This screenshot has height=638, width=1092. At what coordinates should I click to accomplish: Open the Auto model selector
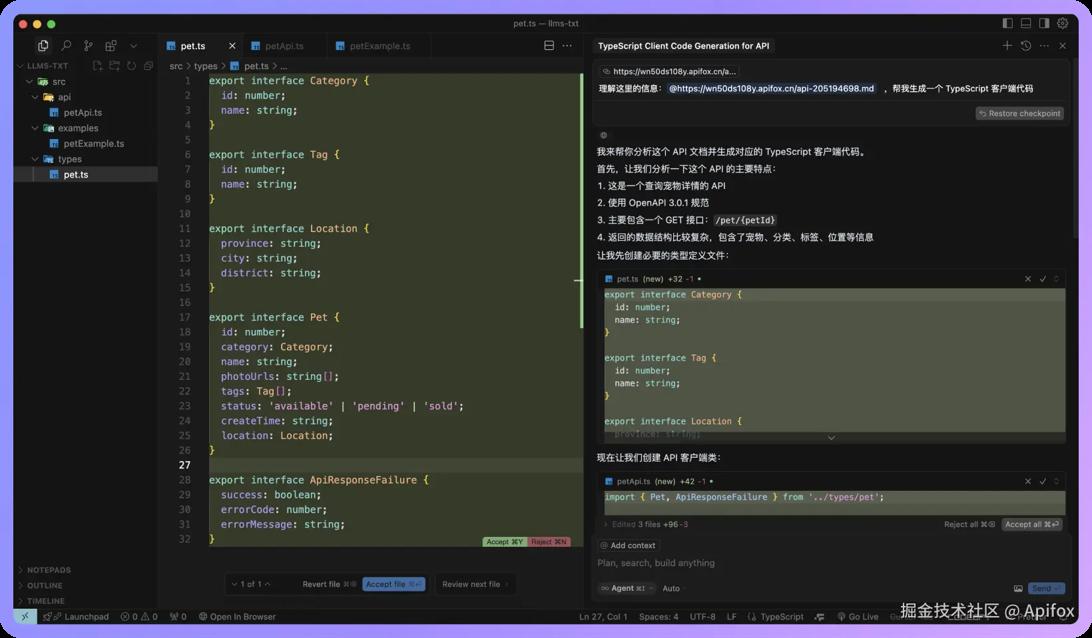click(x=671, y=589)
